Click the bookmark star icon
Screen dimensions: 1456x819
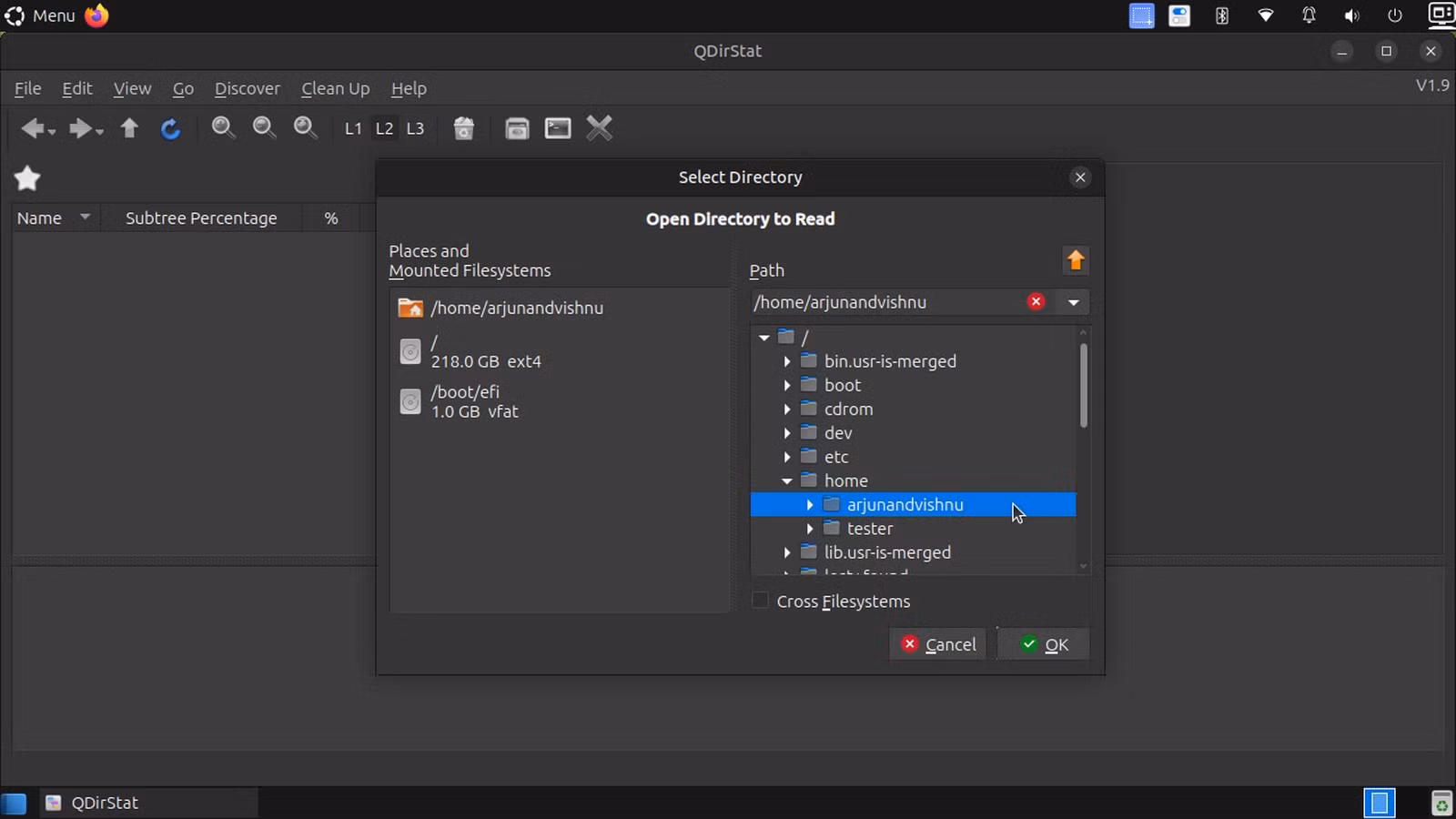click(27, 178)
